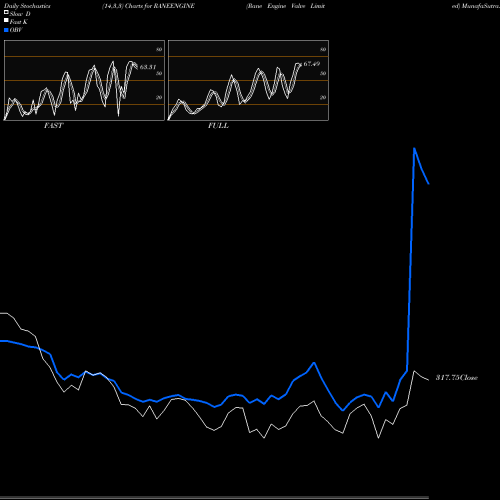Viewport: 500px width, 500px height.
Task: Select the FULL stochastic chart thumbnail
Action: (x=248, y=80)
